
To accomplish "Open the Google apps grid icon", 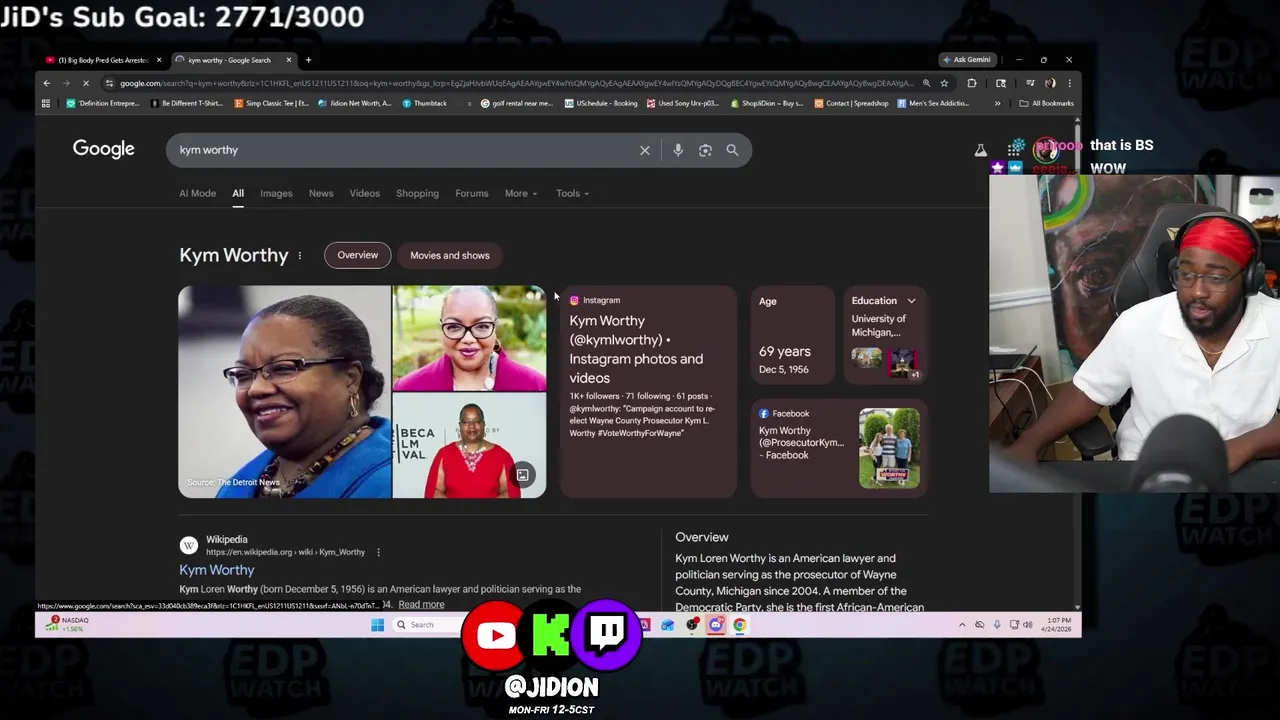I will tap(1016, 150).
